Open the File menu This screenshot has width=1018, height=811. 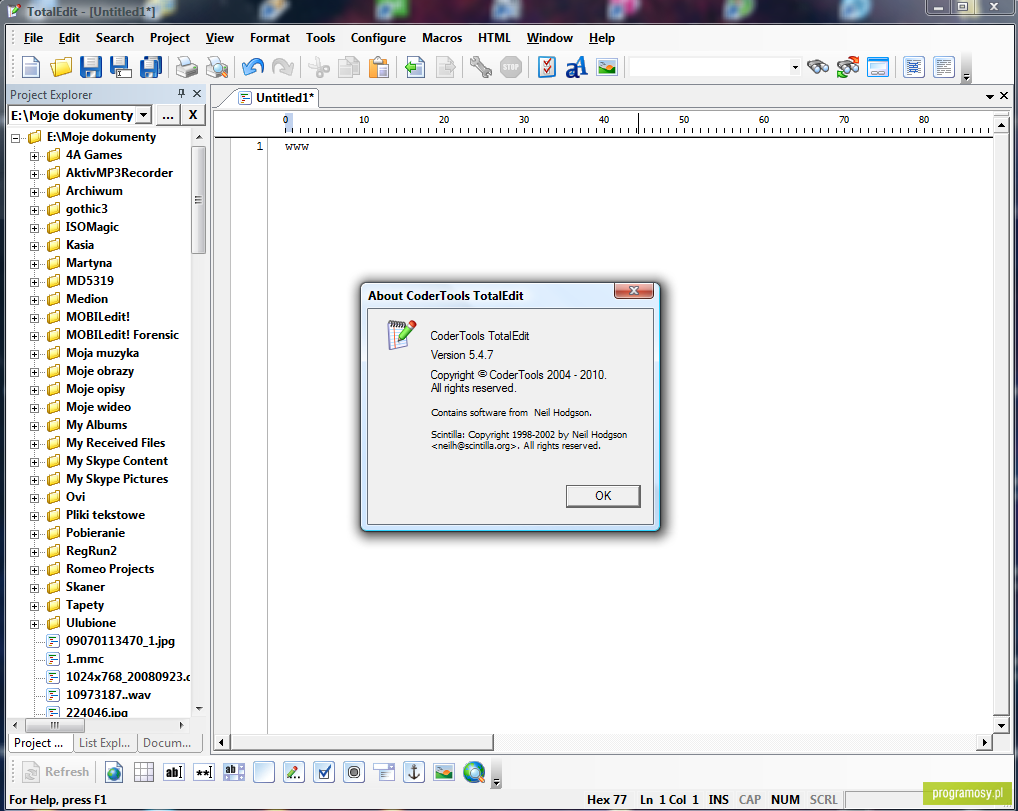[33, 38]
